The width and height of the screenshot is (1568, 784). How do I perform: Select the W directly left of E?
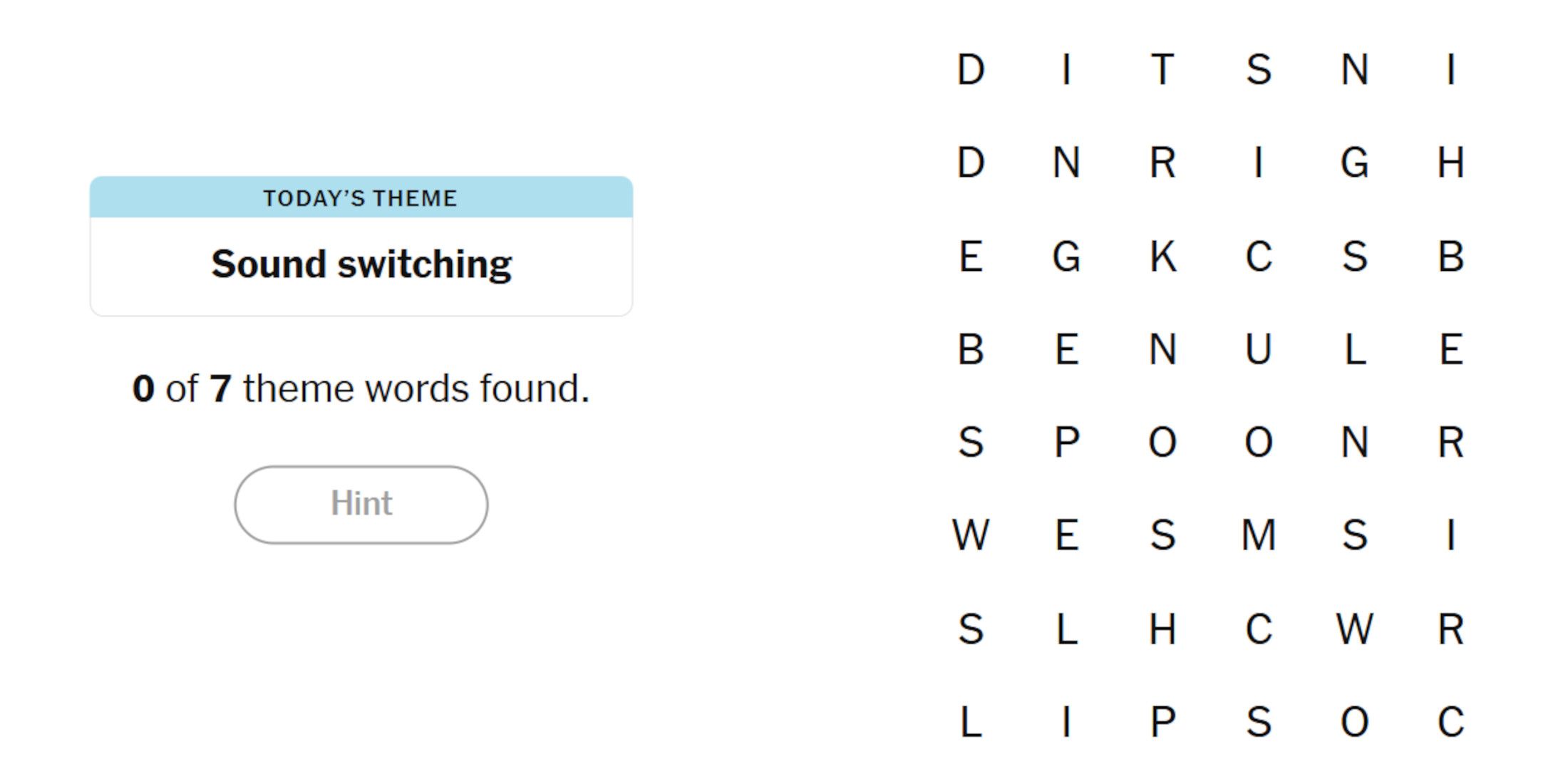(971, 535)
